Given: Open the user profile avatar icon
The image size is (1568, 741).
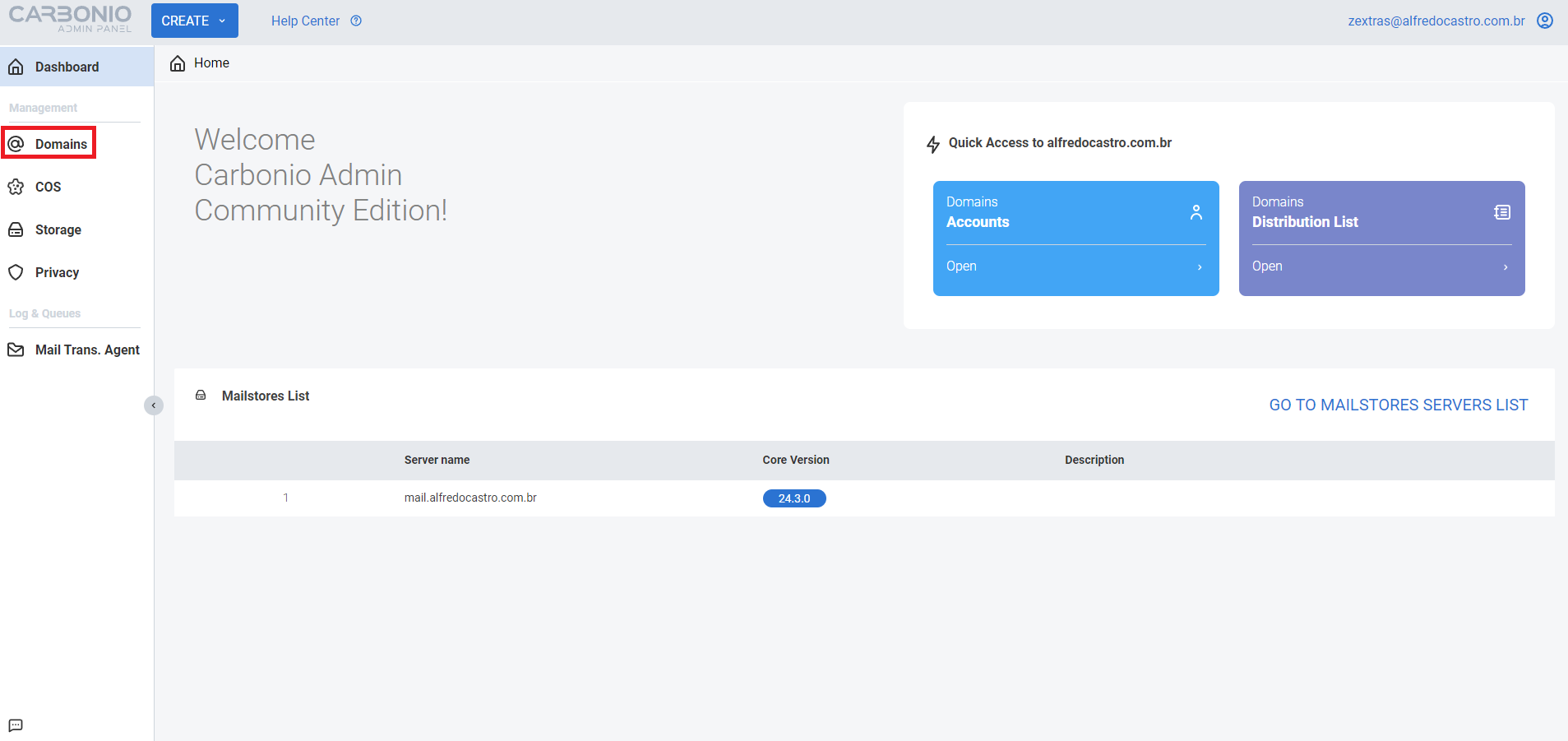Looking at the screenshot, I should pyautogui.click(x=1545, y=21).
